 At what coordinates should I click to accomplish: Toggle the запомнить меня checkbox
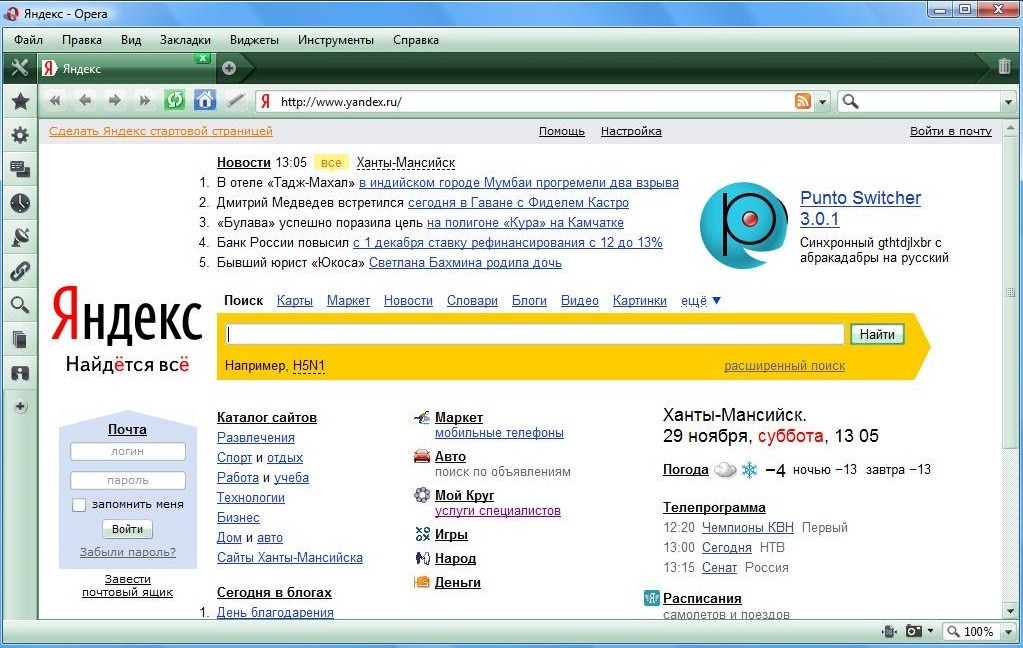click(79, 504)
